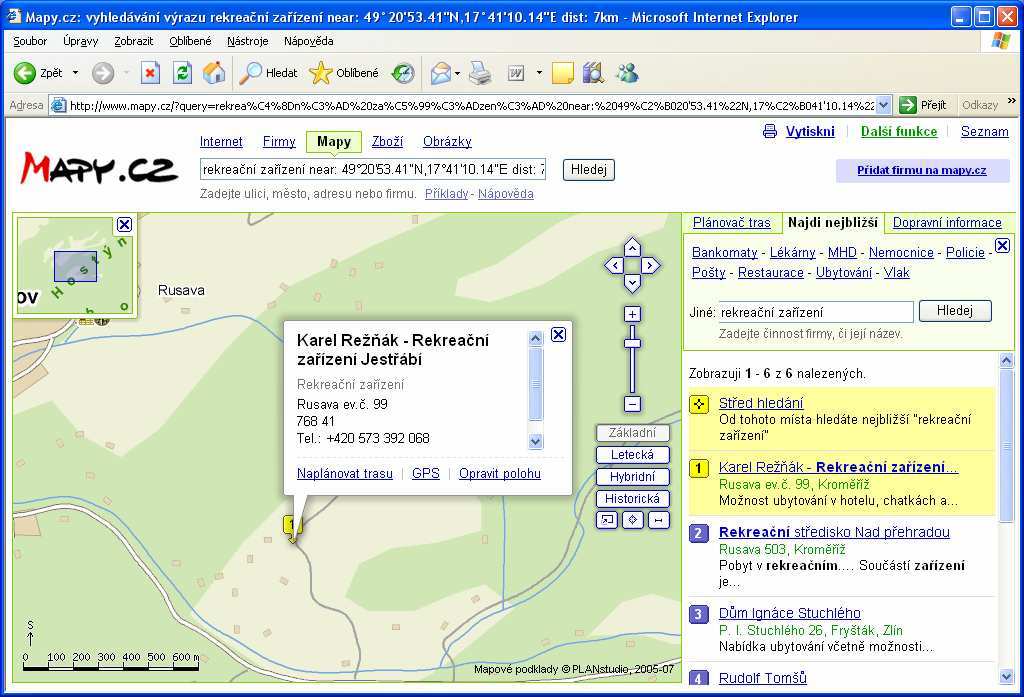Refresh the page with the green arrows icon
Screen dimensions: 1024x697
point(182,73)
